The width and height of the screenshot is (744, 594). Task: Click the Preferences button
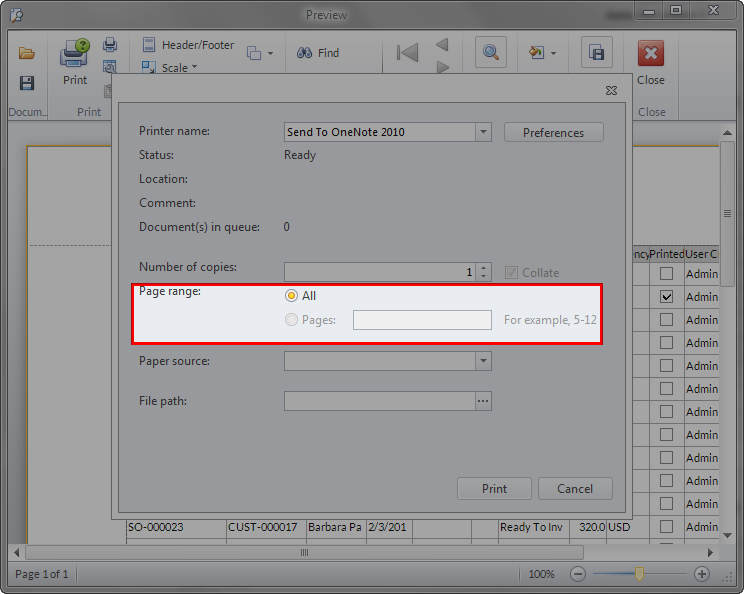pyautogui.click(x=553, y=132)
